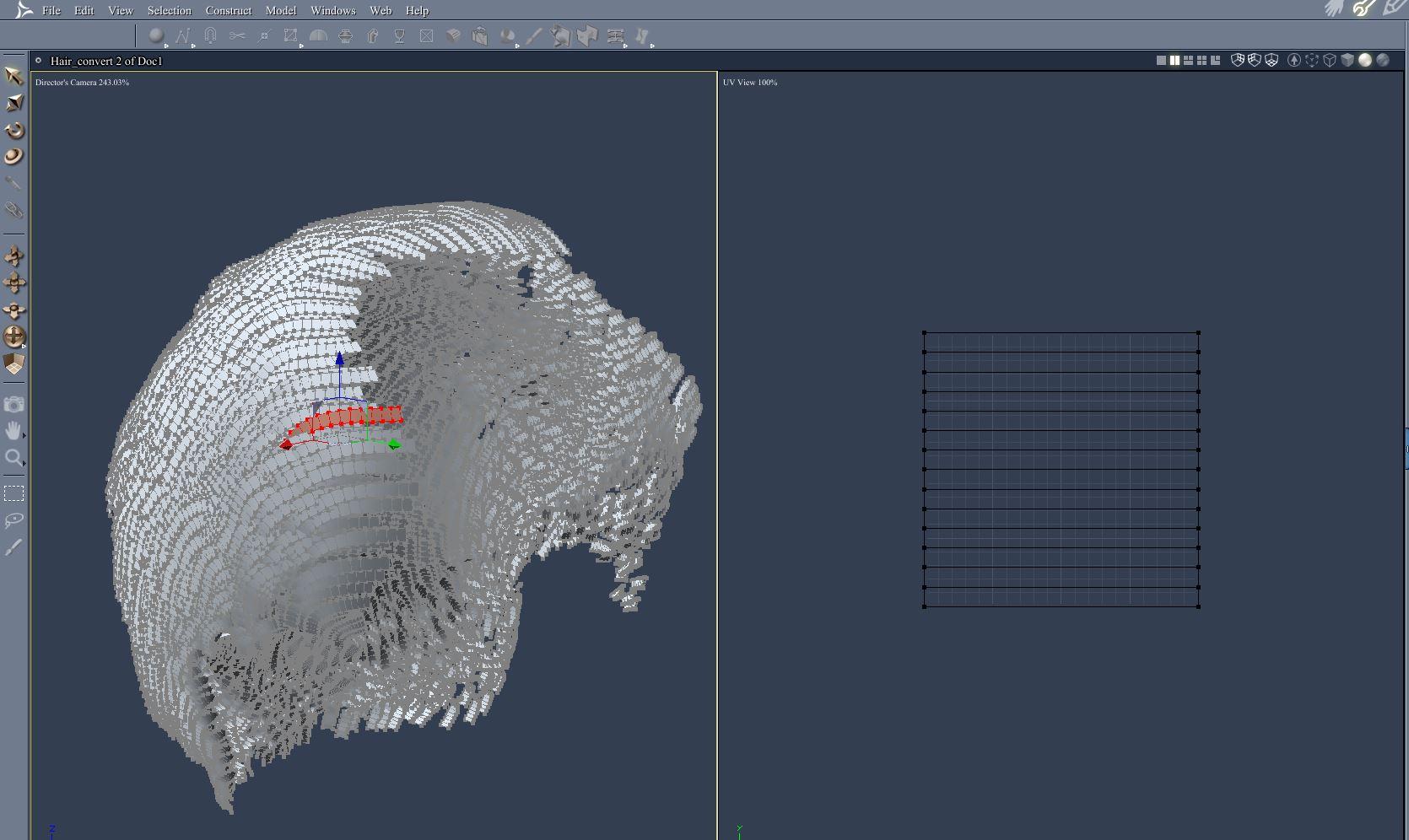Click the goblet-shaped tool icon
Image resolution: width=1409 pixels, height=840 pixels.
click(399, 35)
